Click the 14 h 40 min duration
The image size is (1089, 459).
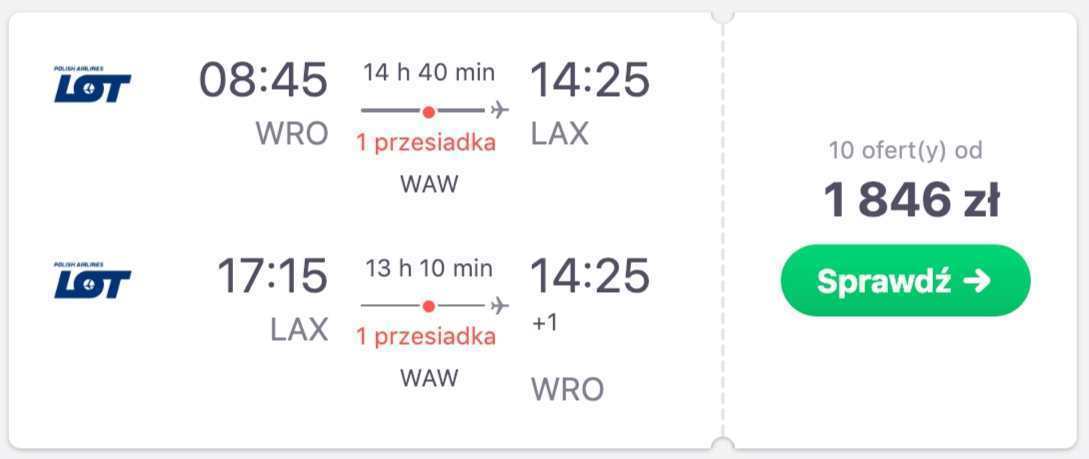(x=429, y=72)
